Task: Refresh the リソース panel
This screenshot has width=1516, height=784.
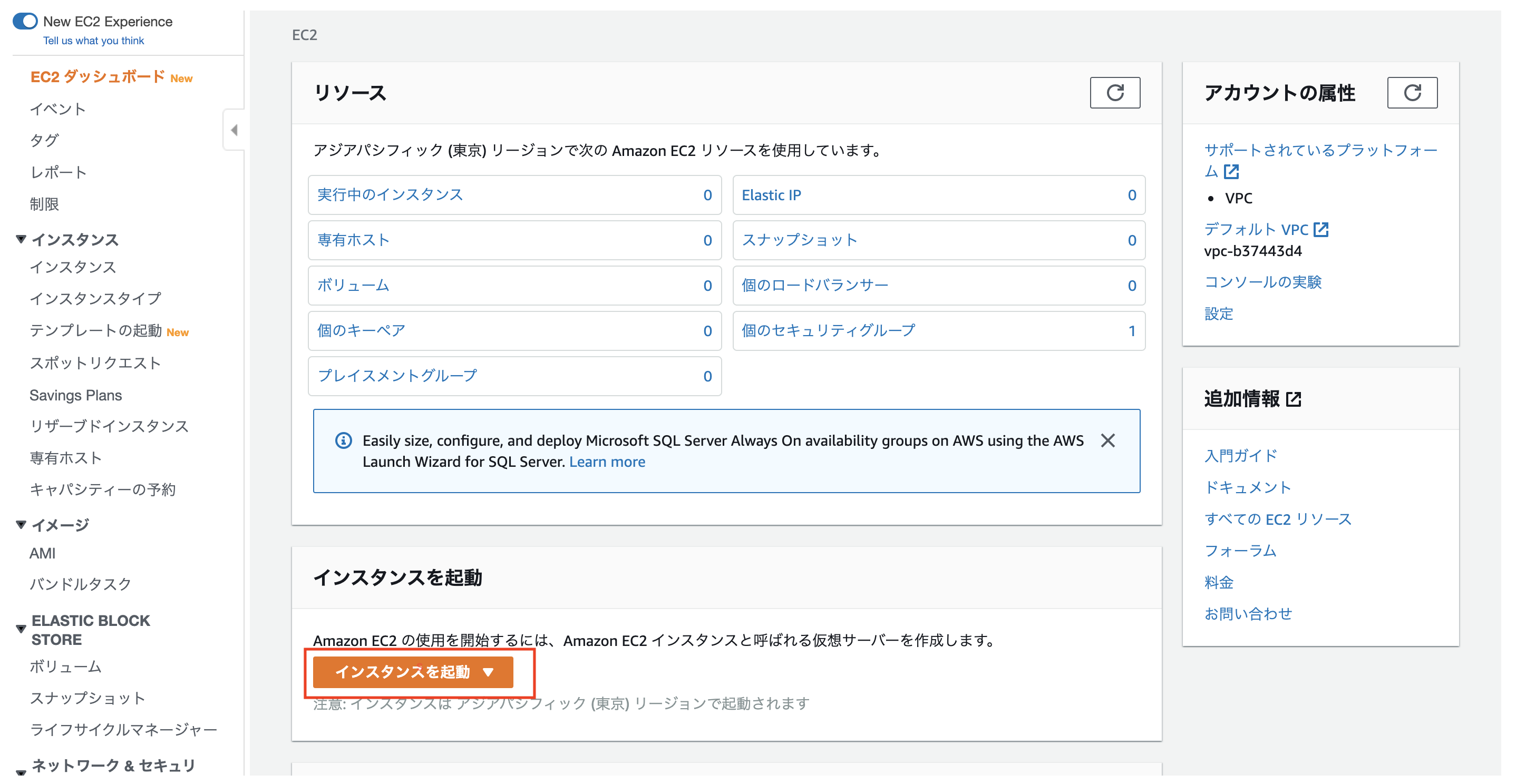Action: tap(1115, 92)
